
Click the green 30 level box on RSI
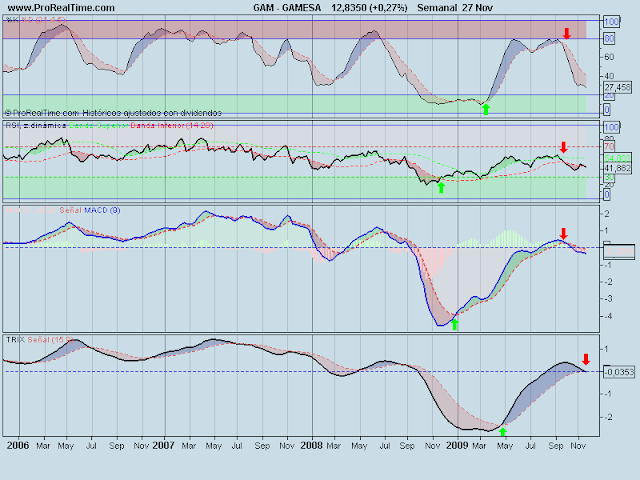609,178
